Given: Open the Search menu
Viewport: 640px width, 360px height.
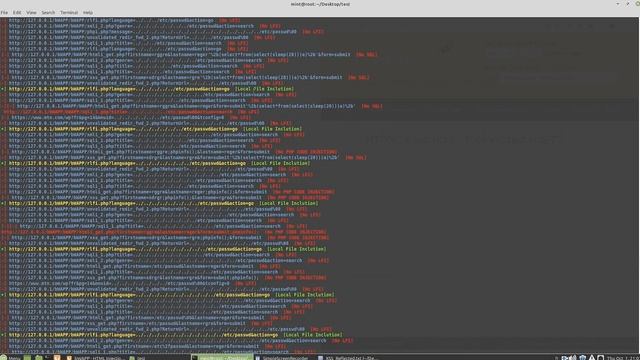Looking at the screenshot, I should 48,13.
